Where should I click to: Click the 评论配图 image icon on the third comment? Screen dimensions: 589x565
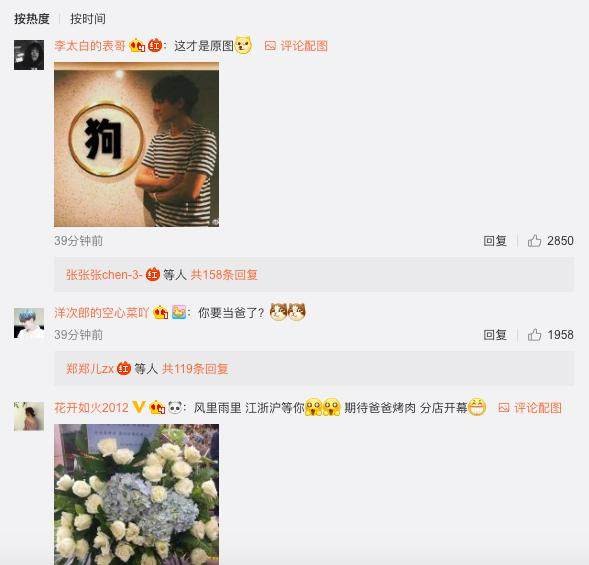coord(504,408)
